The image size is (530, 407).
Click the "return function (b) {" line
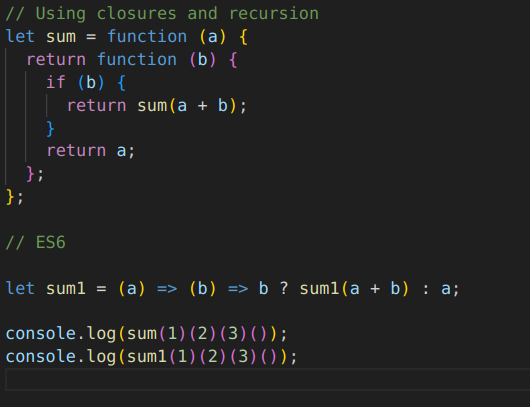(132, 60)
